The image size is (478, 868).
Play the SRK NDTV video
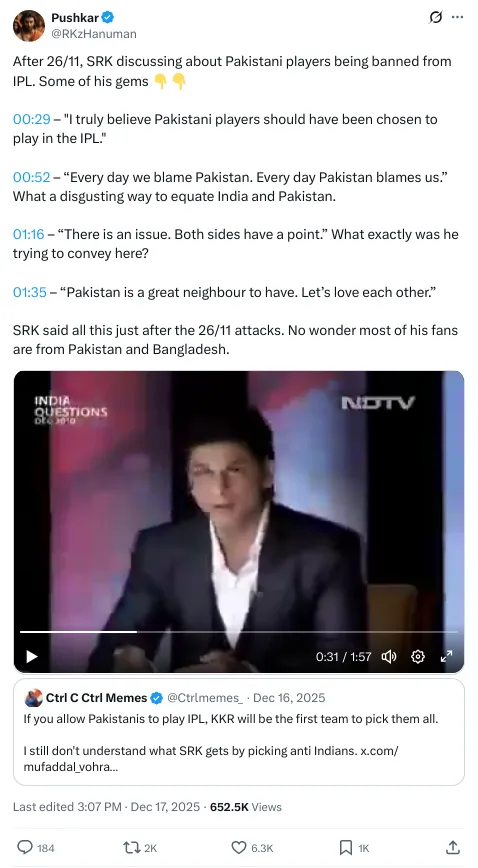[x=32, y=657]
